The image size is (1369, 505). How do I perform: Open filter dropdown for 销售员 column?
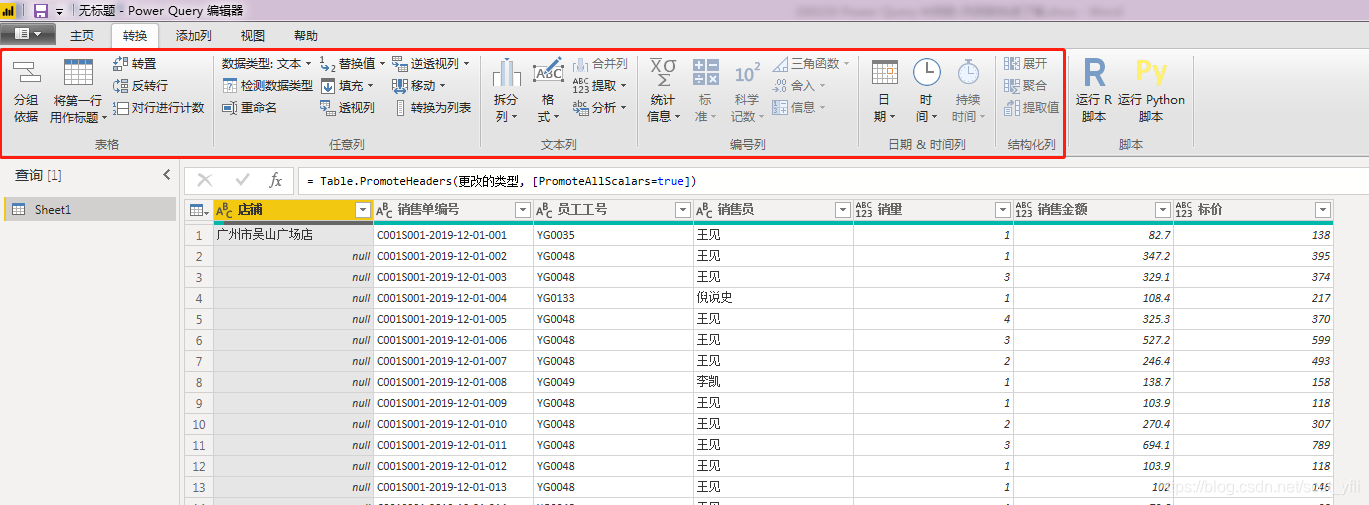pyautogui.click(x=843, y=210)
